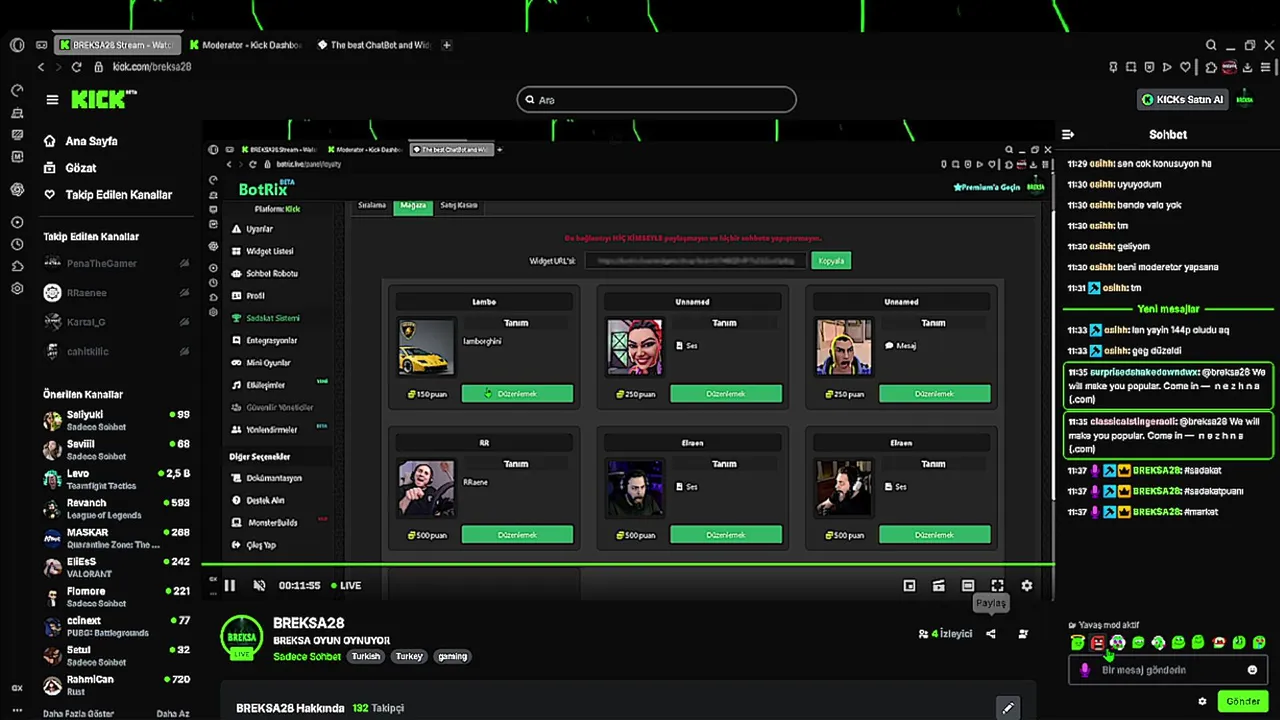Collapse the Sohbet chat panel
This screenshot has width=1280, height=720.
(x=1067, y=134)
